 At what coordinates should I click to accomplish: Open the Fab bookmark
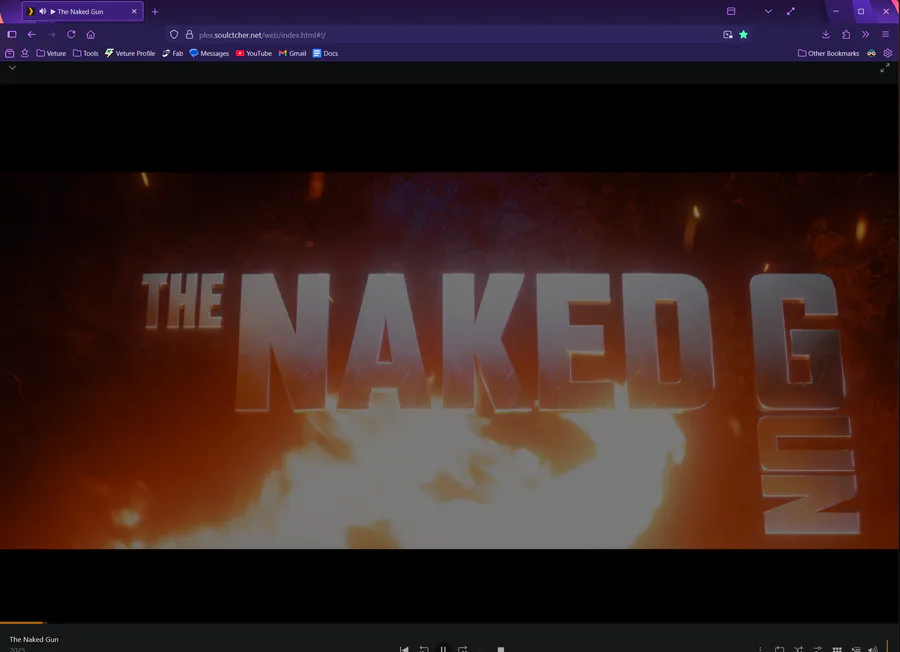[172, 53]
